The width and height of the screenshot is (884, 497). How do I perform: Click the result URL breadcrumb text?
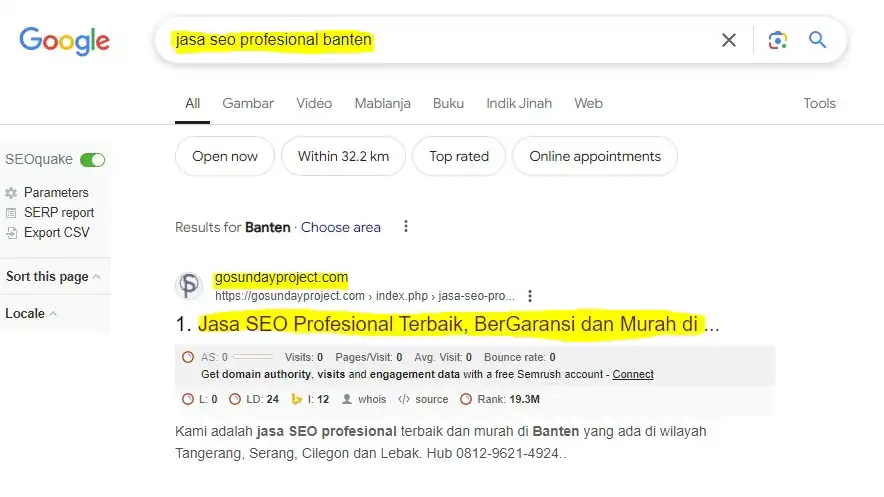[365, 296]
